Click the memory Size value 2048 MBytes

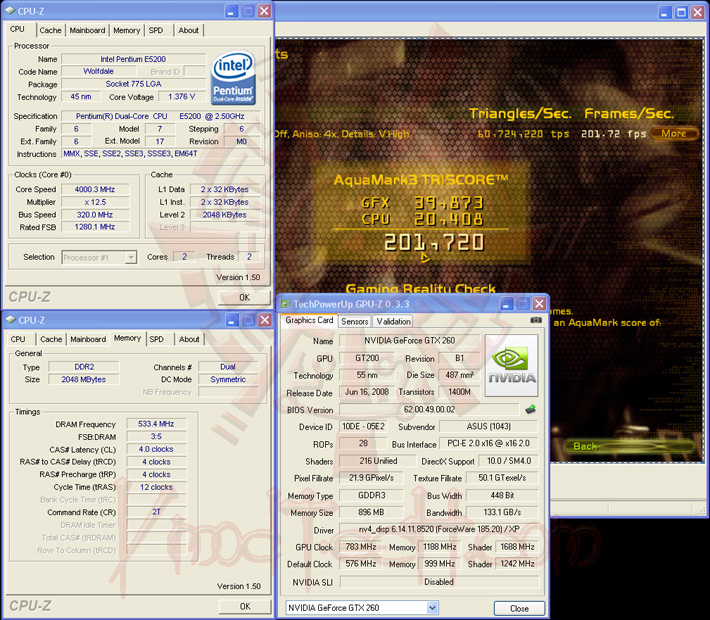[84, 380]
